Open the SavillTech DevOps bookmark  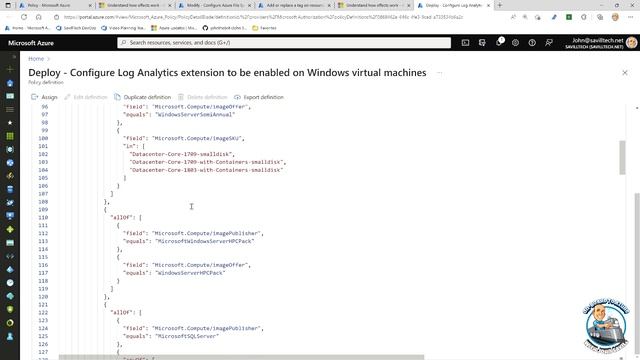(76, 28)
